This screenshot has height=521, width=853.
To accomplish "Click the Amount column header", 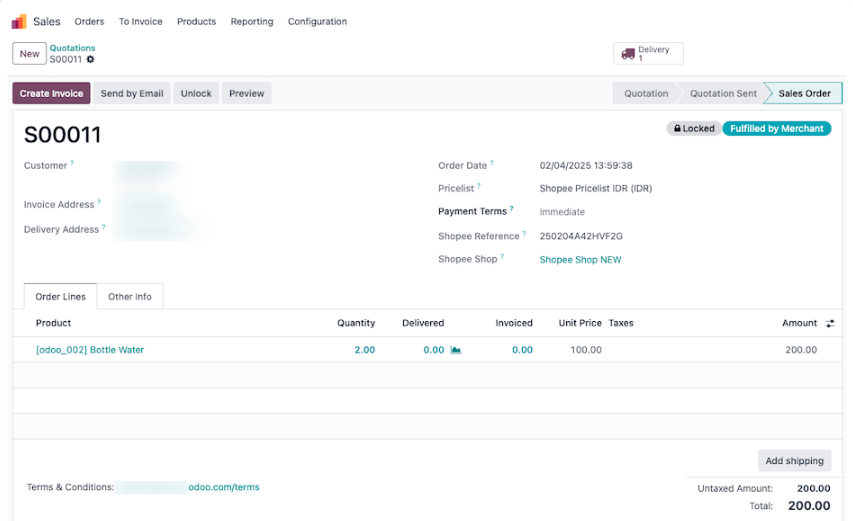I will tap(799, 323).
